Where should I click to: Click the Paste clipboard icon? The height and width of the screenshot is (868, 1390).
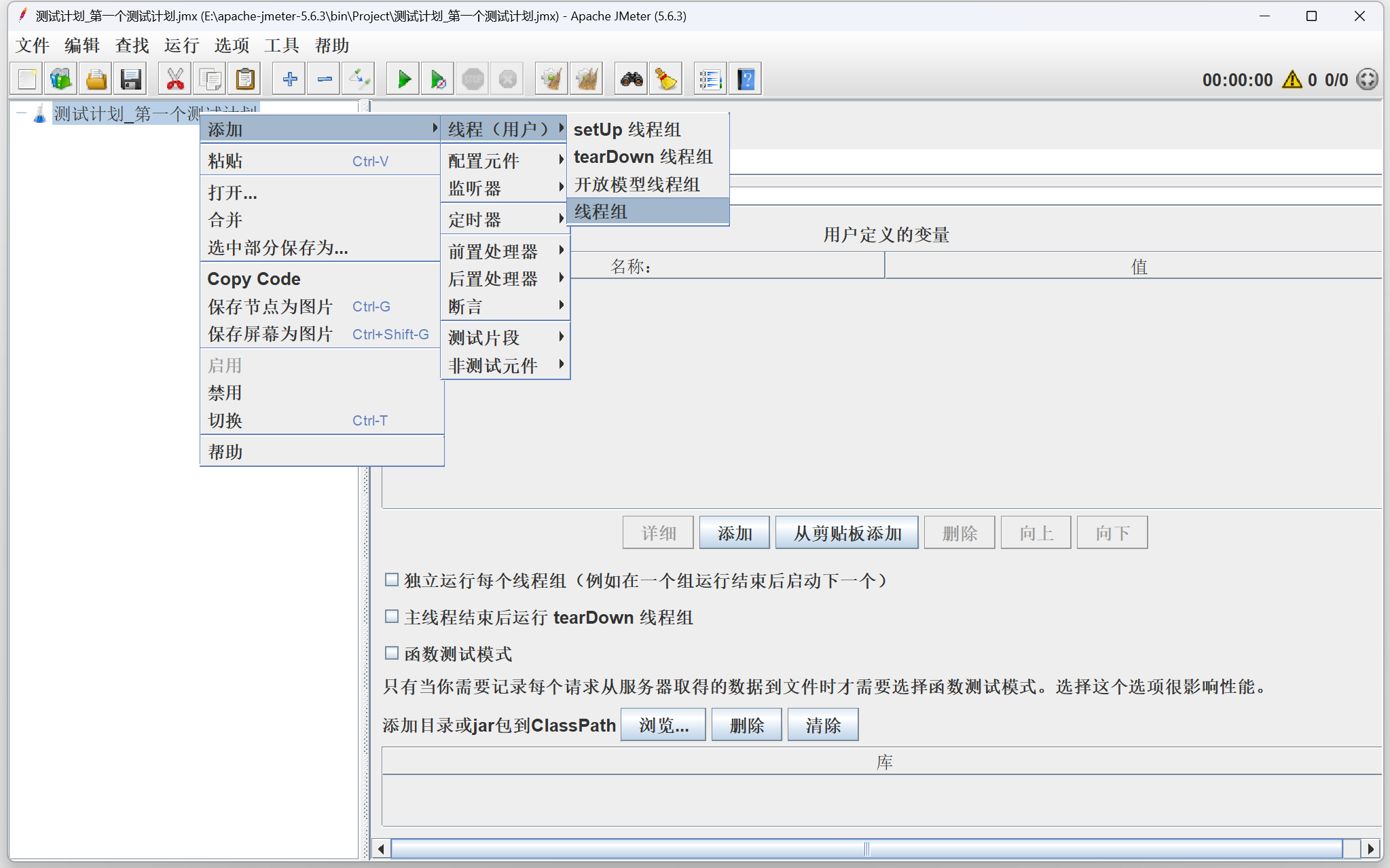244,79
